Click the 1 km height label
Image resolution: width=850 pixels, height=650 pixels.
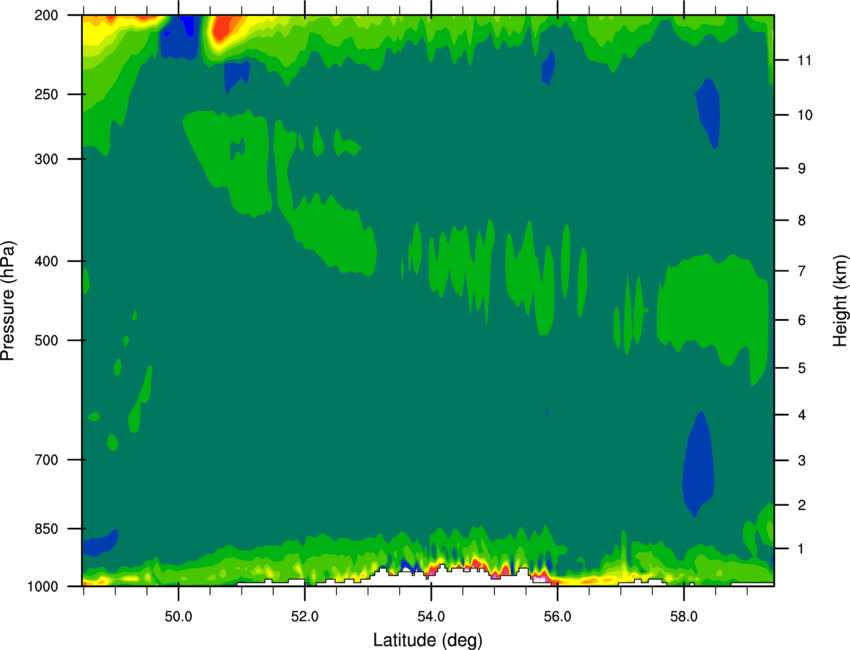pos(802,549)
